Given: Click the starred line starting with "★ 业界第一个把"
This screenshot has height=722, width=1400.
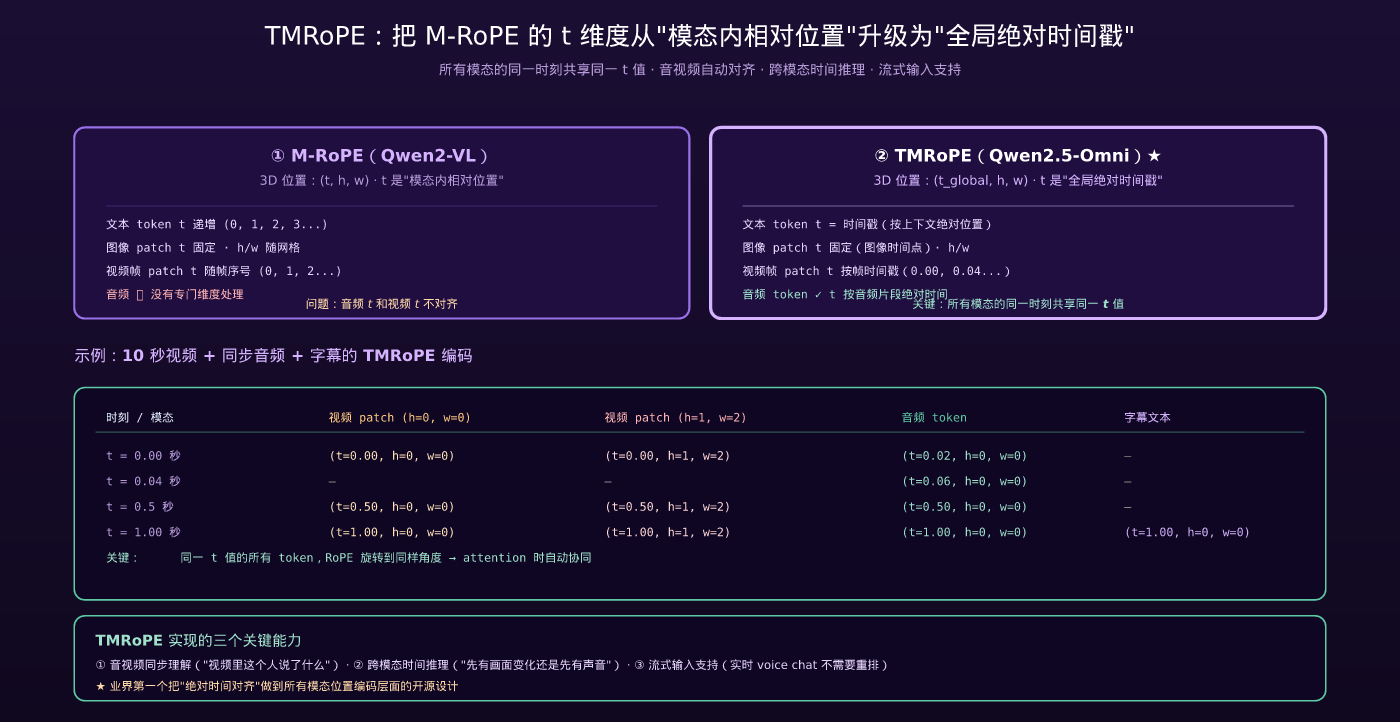Looking at the screenshot, I should point(276,687).
